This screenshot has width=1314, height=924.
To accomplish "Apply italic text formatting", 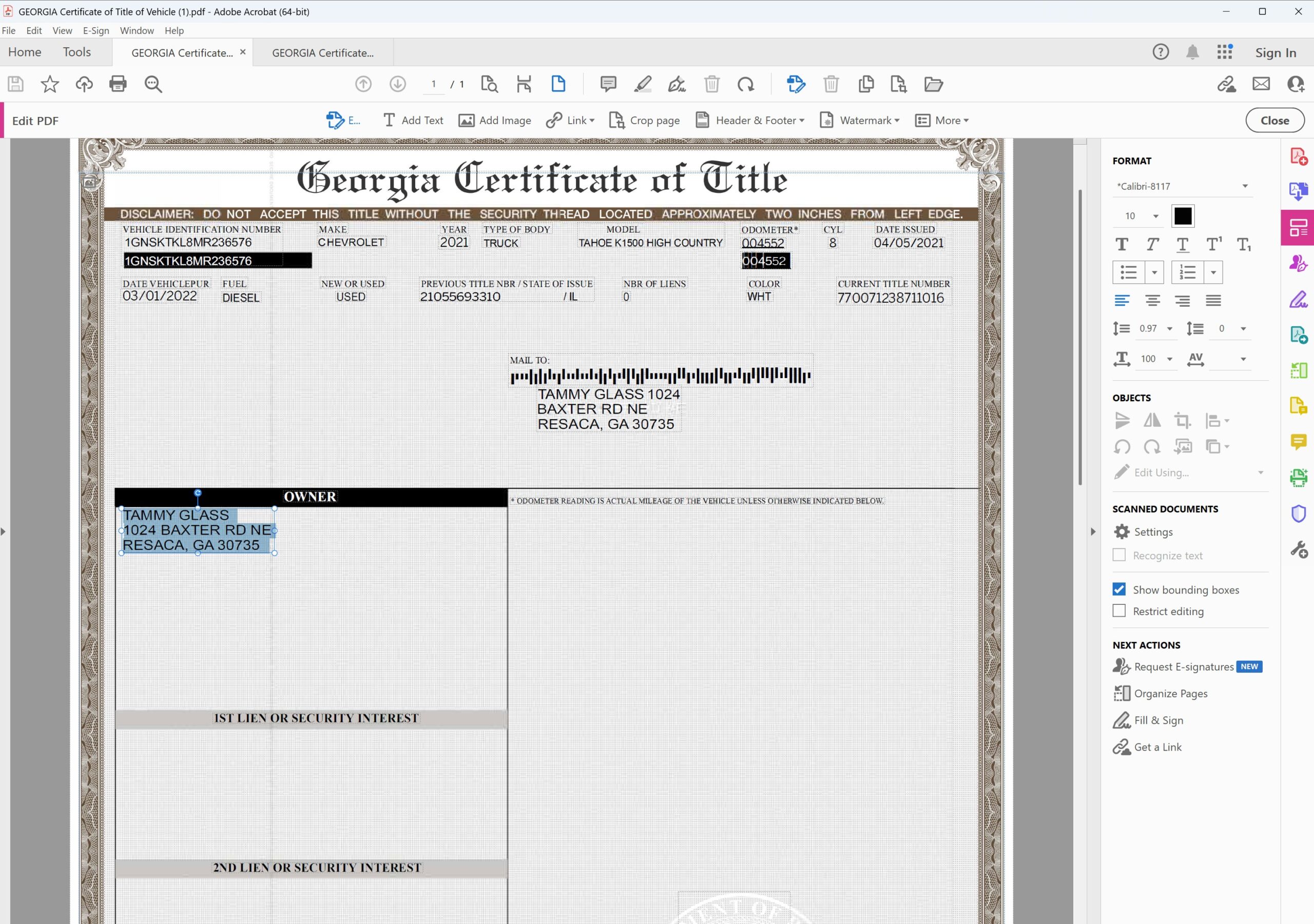I will click(x=1153, y=245).
